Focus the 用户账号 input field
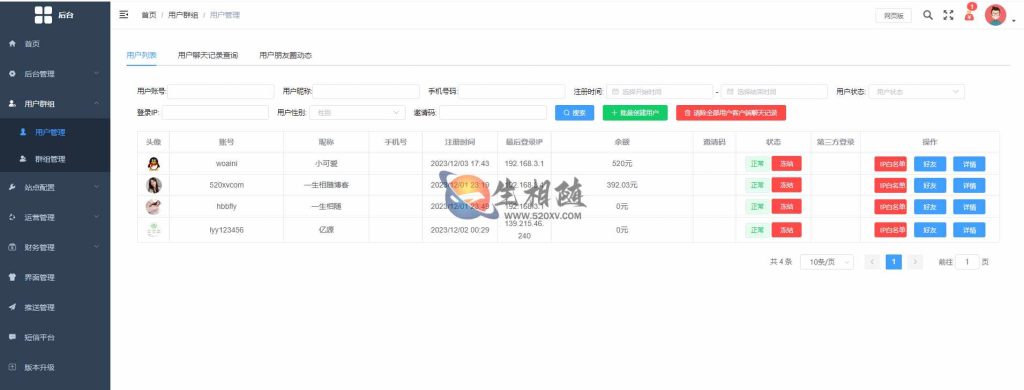Screen dimensions: 1024x390 [221, 91]
